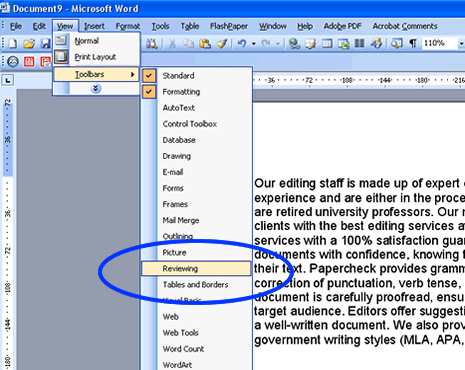Open the File menu
465x370 pixels.
16,26
